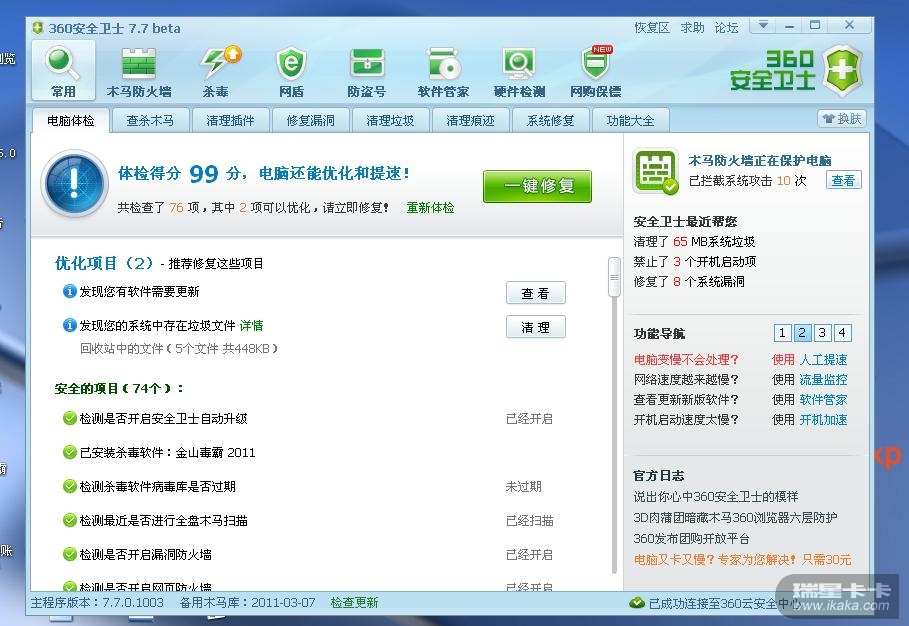Screen dimensions: 909x626
Task: Open log entry 3D肉蒲团暗藏木马
Action: pos(735,517)
